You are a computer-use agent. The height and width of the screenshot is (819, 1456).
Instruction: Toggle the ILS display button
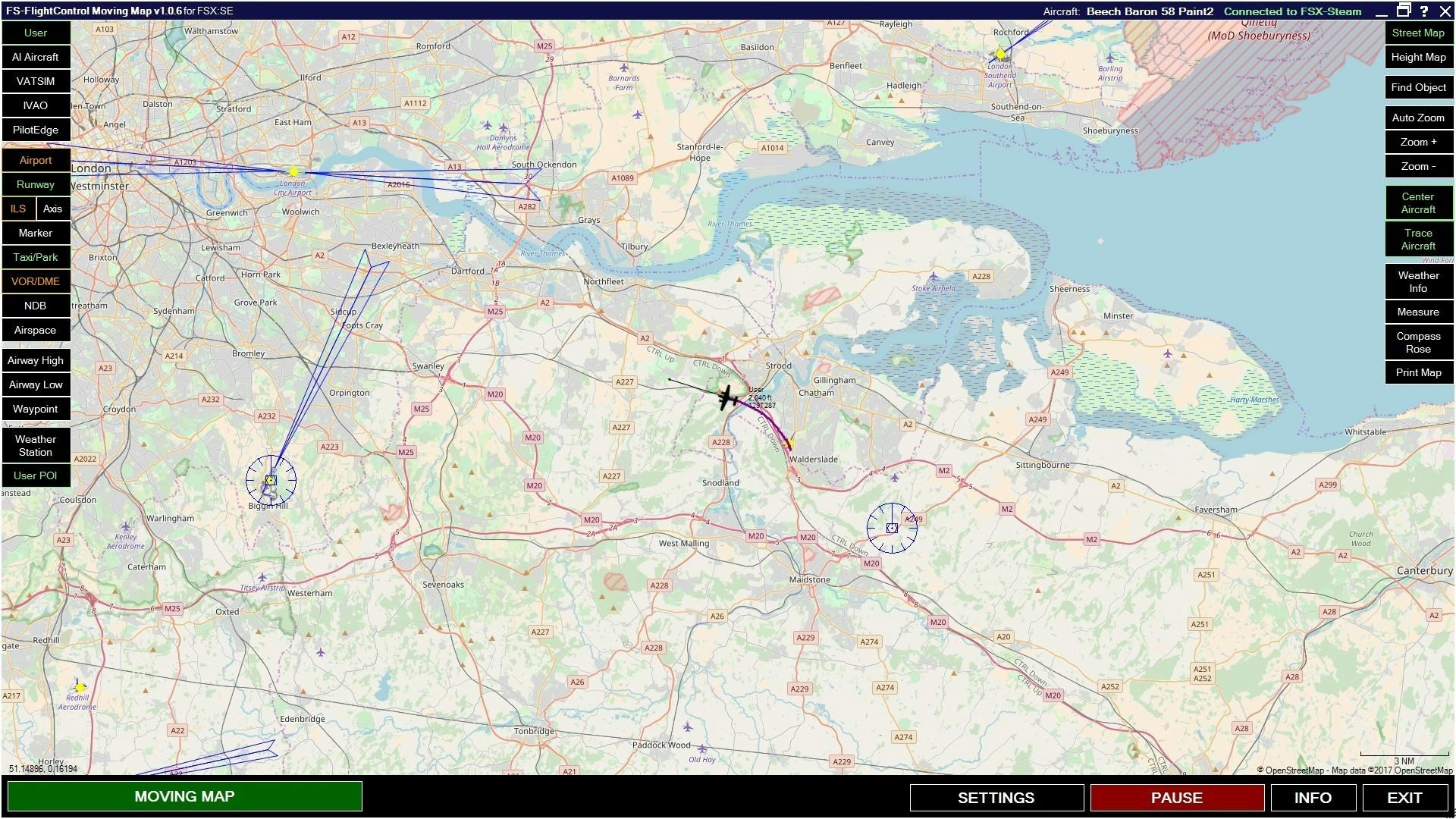click(18, 209)
